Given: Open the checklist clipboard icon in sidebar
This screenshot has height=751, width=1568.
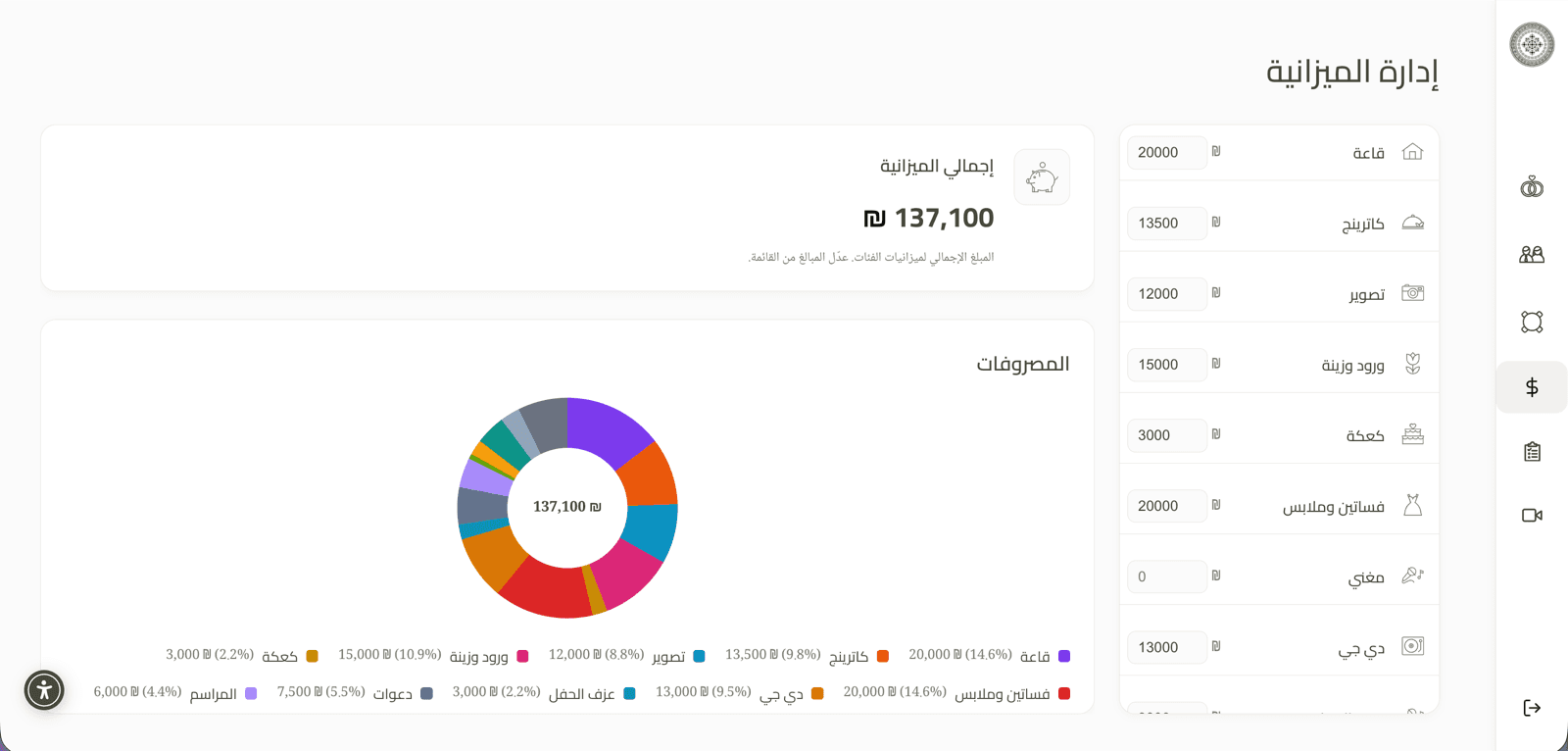Looking at the screenshot, I should pos(1532,451).
